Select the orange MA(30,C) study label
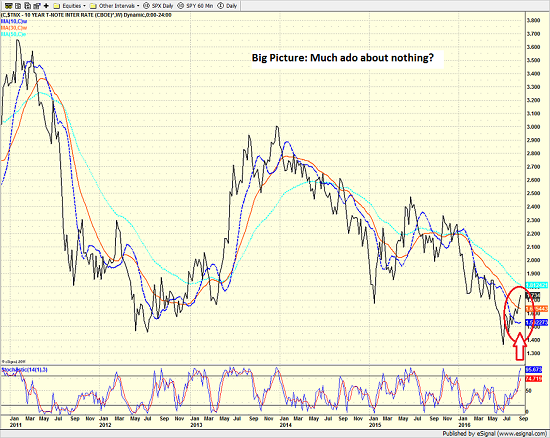Viewport: 550px width, 438px height. click(14, 28)
